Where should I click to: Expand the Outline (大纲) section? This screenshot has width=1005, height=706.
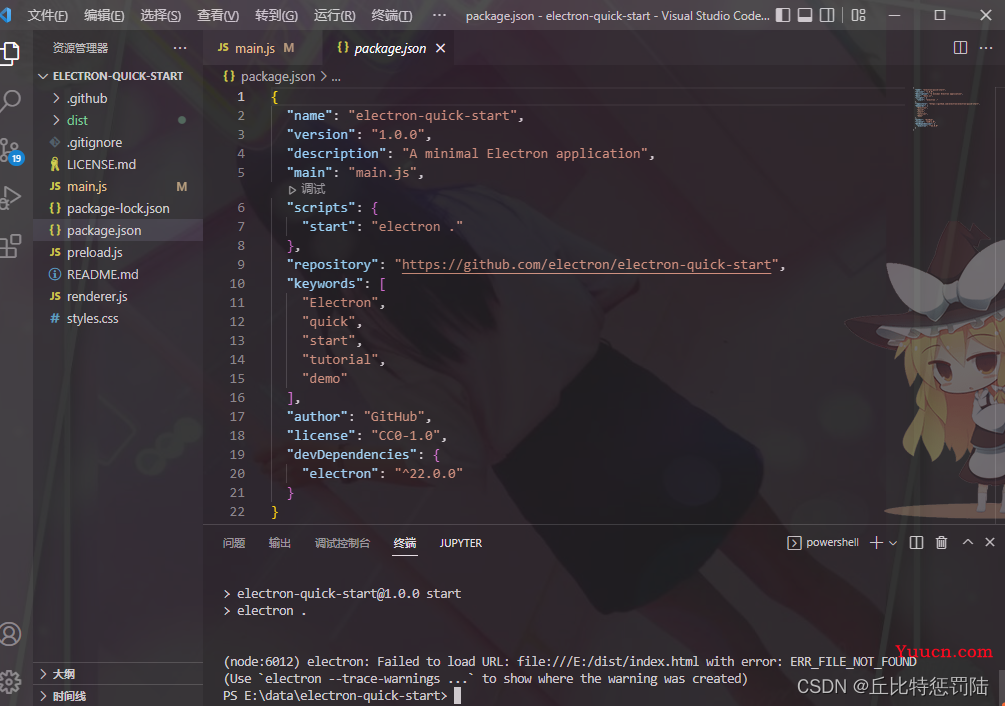click(118, 674)
